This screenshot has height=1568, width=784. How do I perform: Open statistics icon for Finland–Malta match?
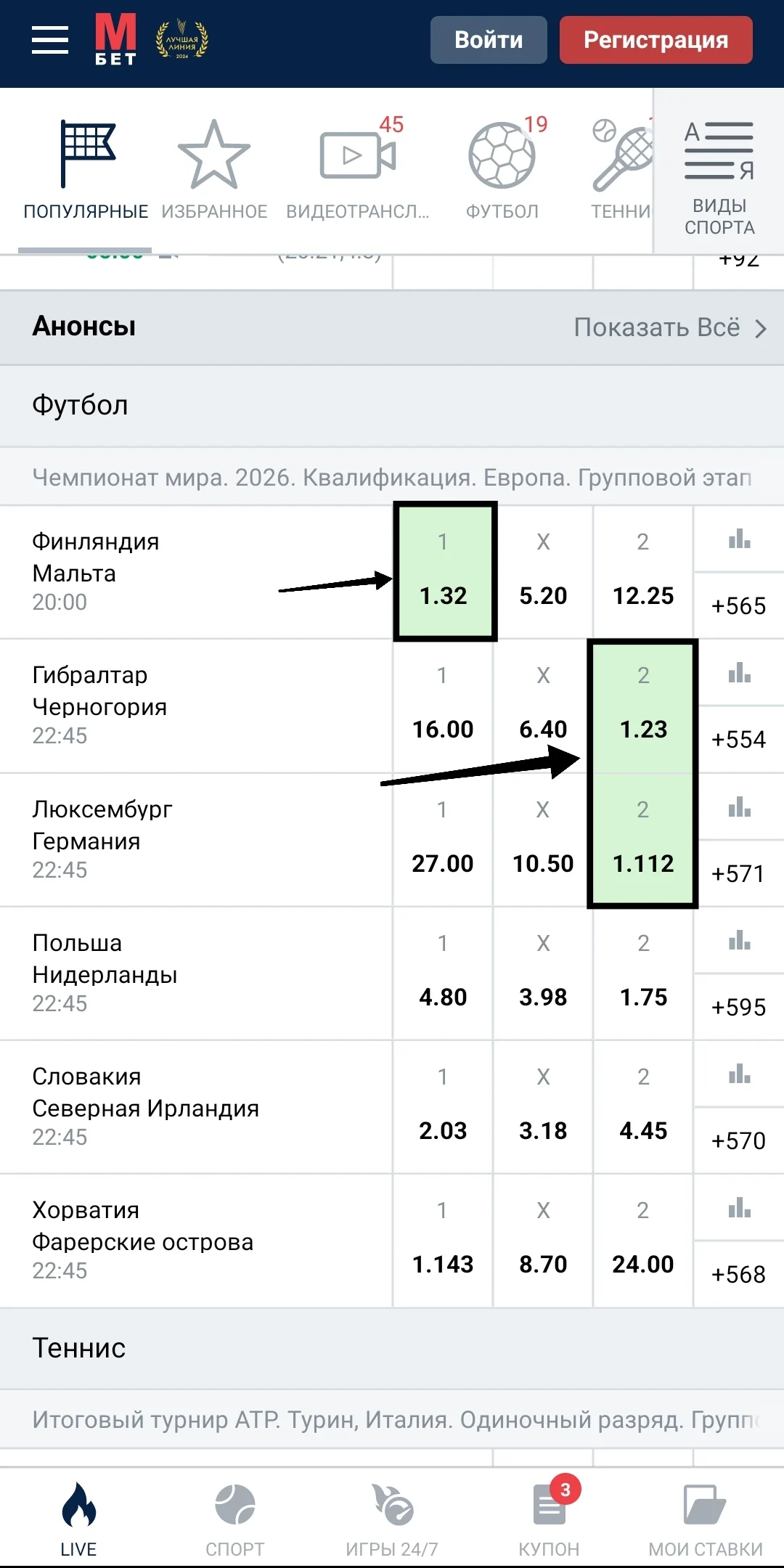pyautogui.click(x=739, y=539)
